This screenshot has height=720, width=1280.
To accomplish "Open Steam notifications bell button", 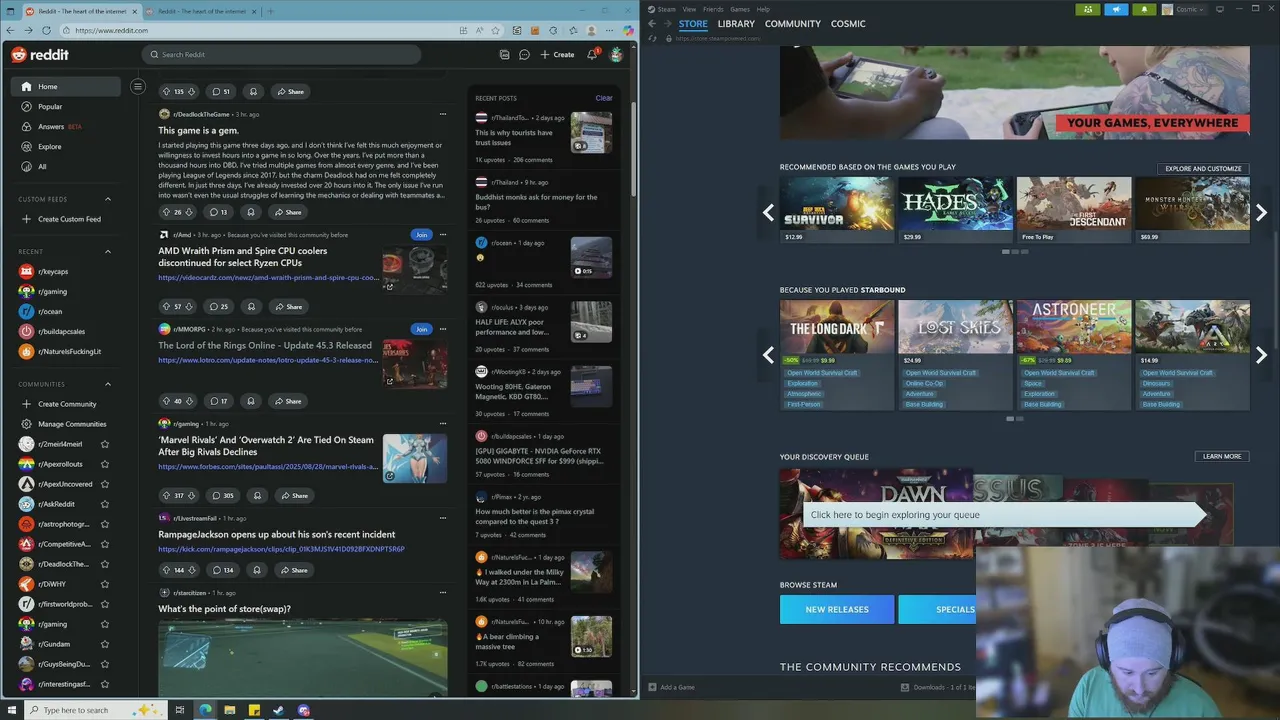I will [1144, 9].
